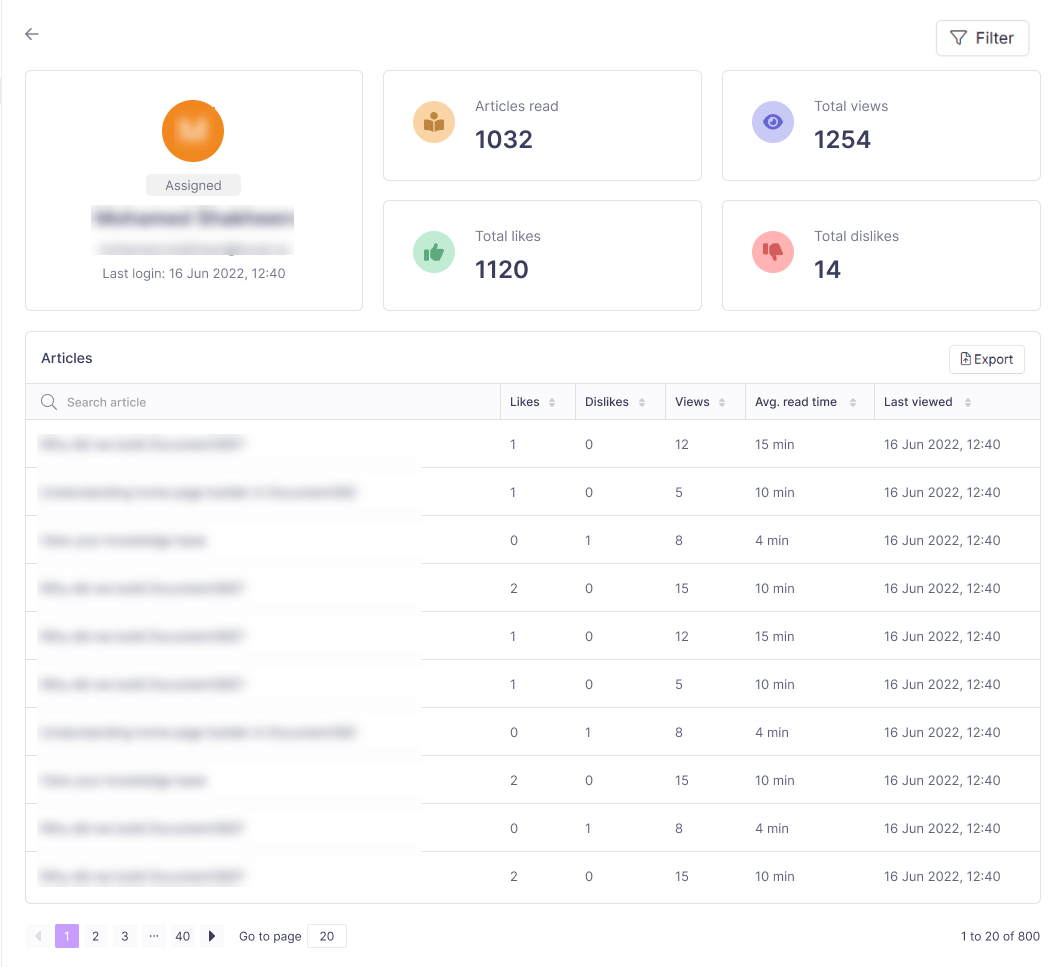Click the Search article input field
Image resolution: width=1063 pixels, height=967 pixels.
pyautogui.click(x=270, y=402)
